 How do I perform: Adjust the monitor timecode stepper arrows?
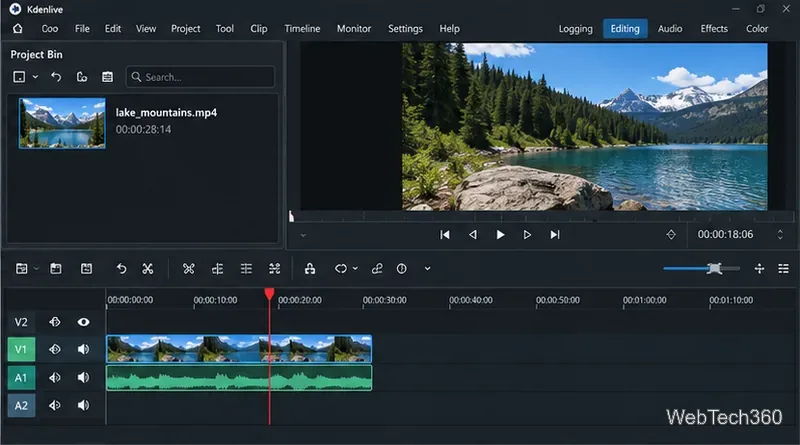[780, 235]
